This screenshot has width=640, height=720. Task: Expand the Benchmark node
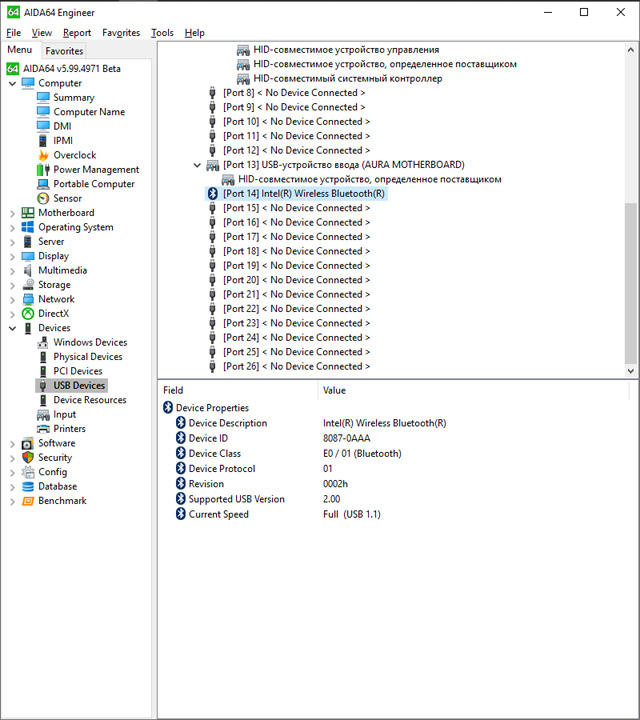[x=12, y=501]
